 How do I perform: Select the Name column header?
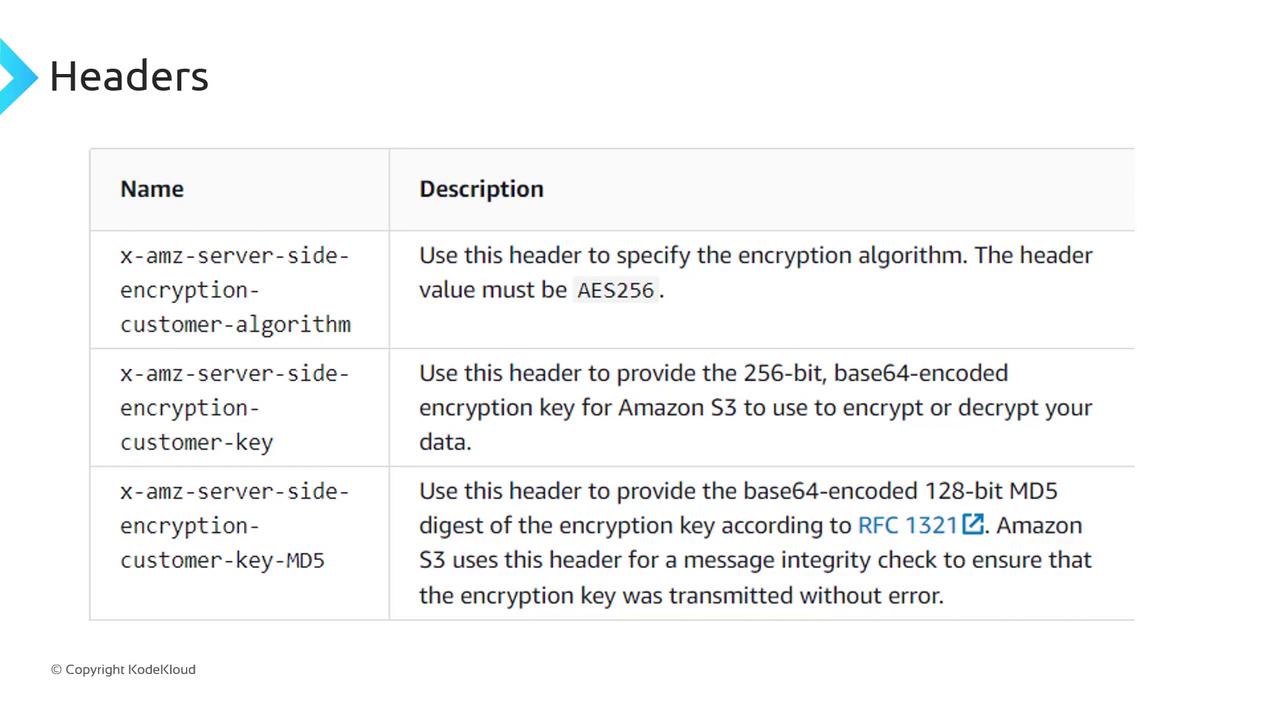pyautogui.click(x=152, y=189)
